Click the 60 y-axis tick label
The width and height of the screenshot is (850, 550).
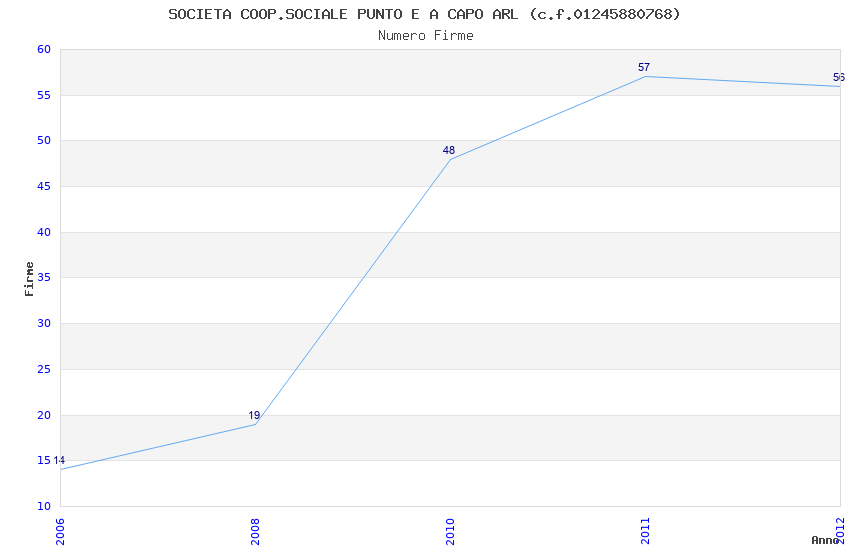coord(43,49)
